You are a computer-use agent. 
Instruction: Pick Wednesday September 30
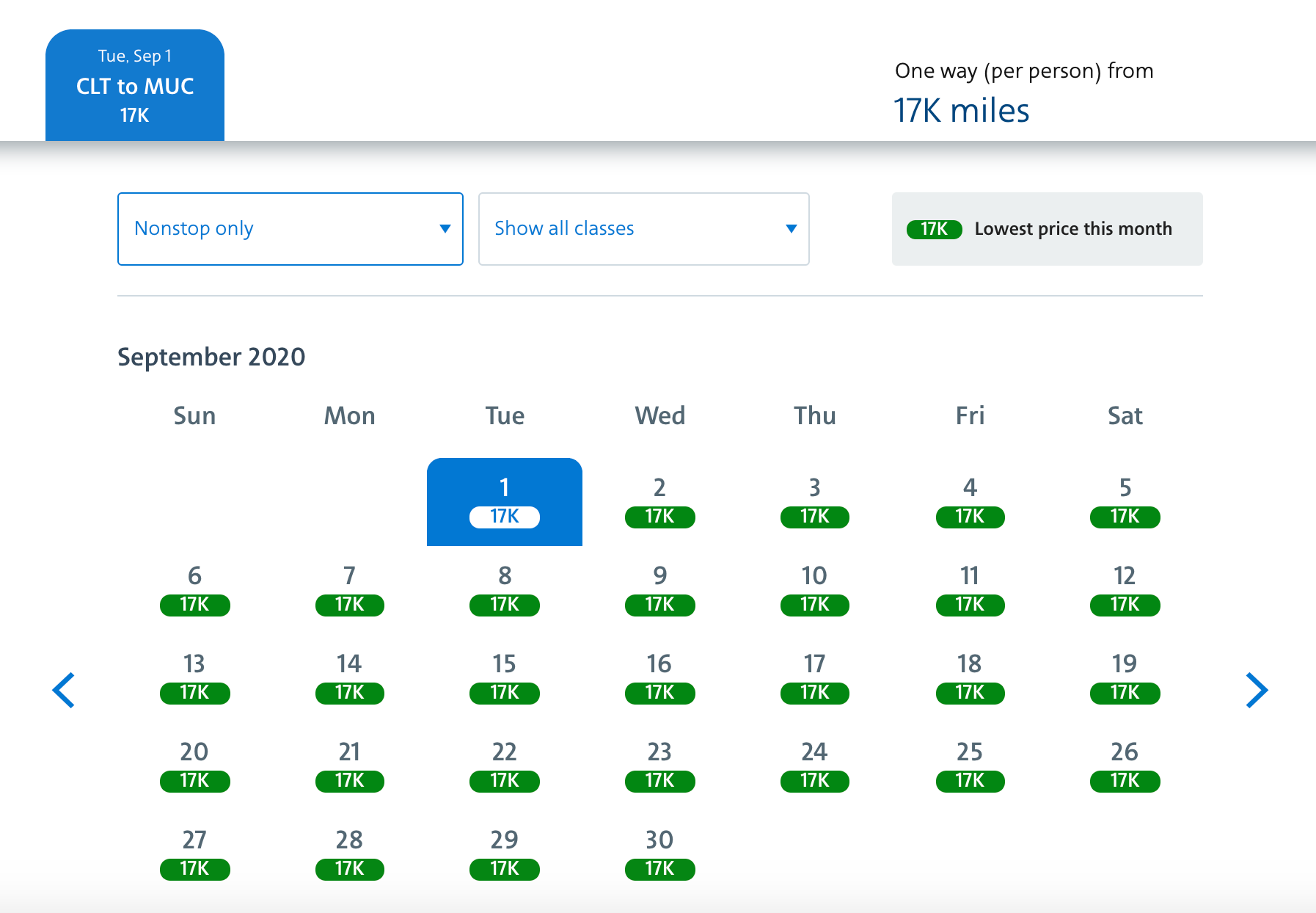tap(659, 854)
